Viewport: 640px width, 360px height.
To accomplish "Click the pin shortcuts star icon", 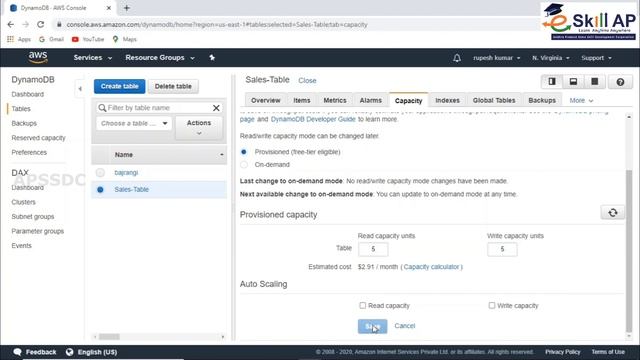I will 212,58.
